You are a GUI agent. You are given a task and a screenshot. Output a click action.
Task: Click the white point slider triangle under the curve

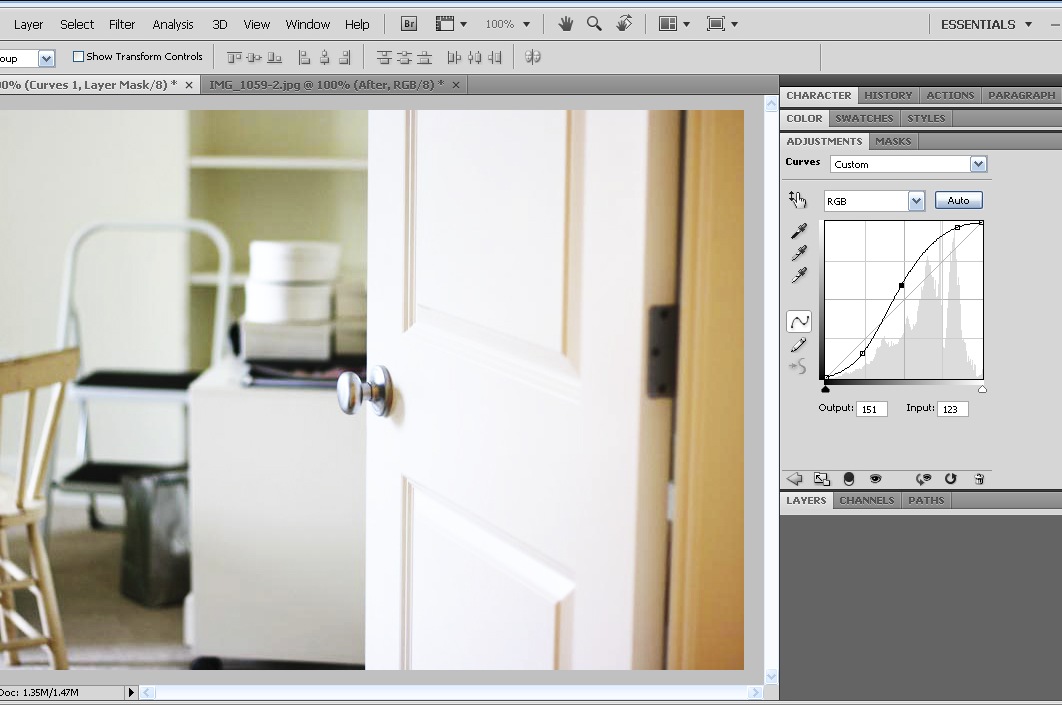tap(982, 389)
